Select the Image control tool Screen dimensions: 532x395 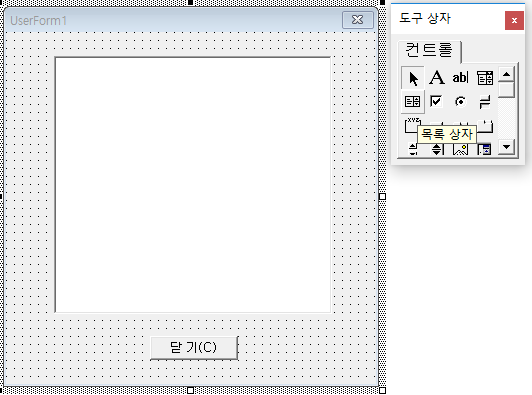[460, 149]
